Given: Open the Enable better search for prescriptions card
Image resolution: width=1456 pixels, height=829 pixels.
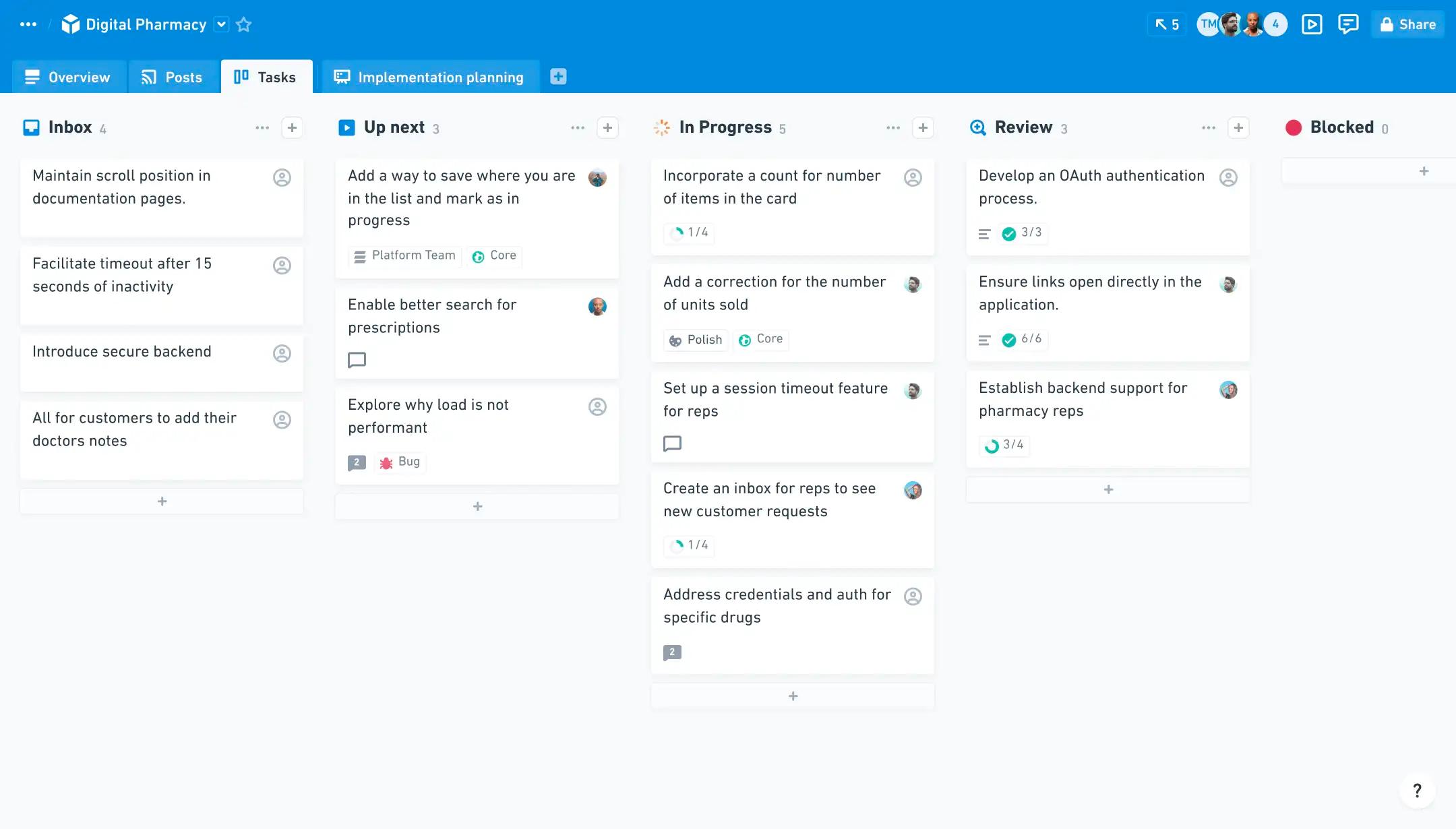Looking at the screenshot, I should click(431, 317).
